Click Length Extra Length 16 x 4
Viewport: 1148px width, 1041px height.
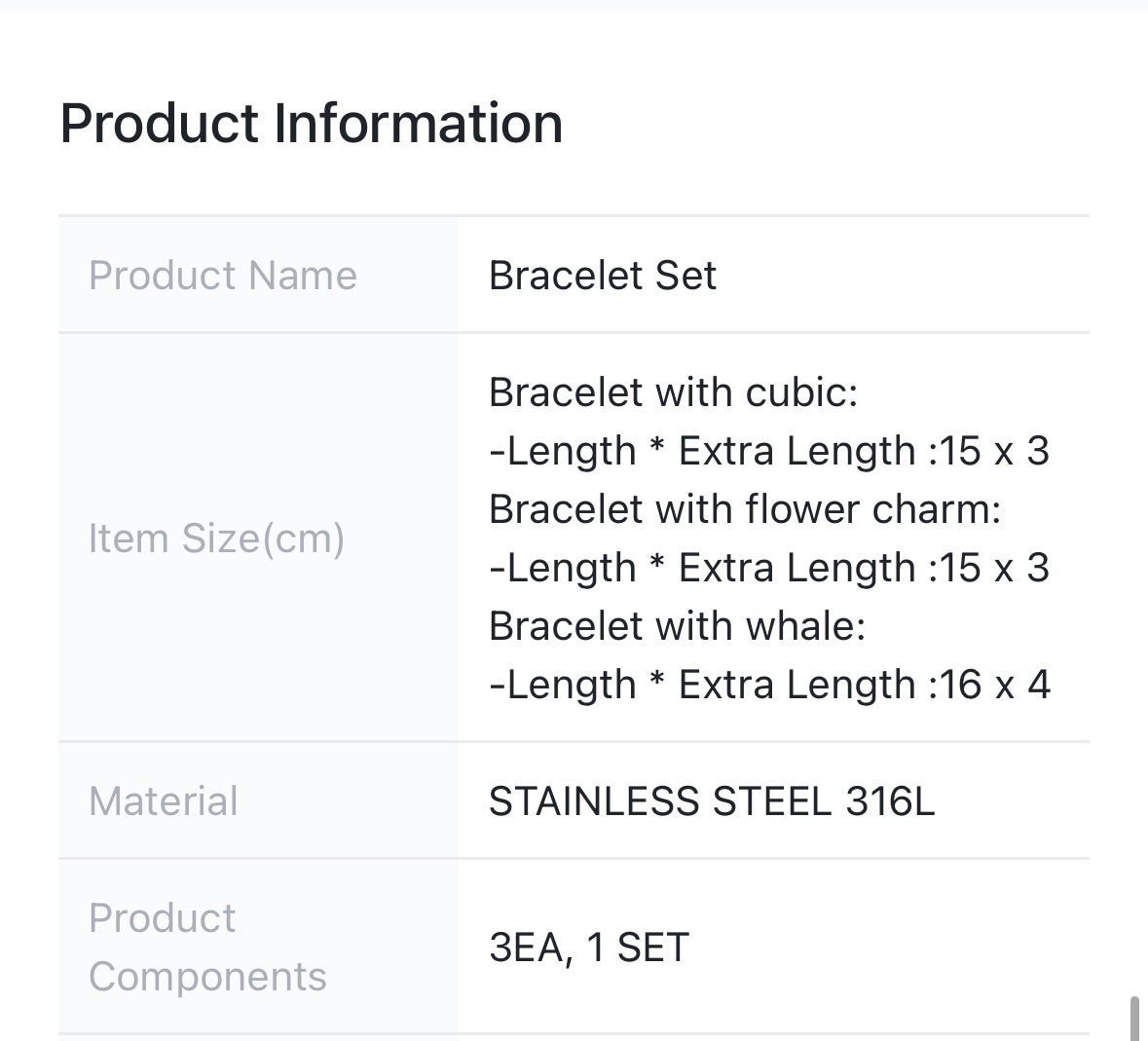(769, 685)
